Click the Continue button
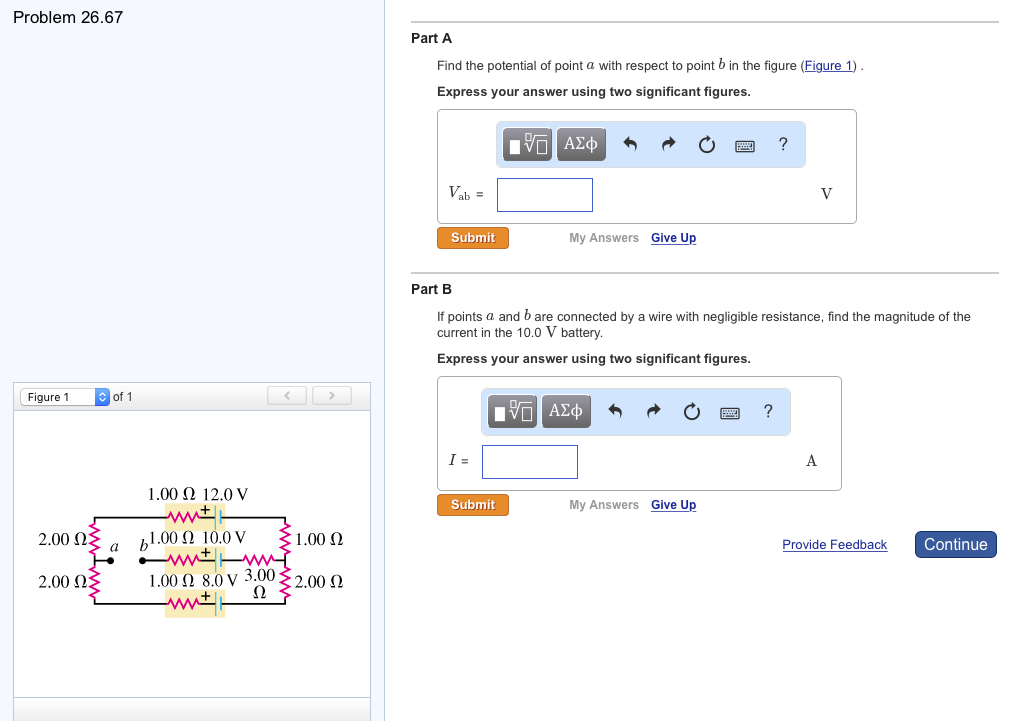Screen dimensions: 1015x721 (955, 544)
